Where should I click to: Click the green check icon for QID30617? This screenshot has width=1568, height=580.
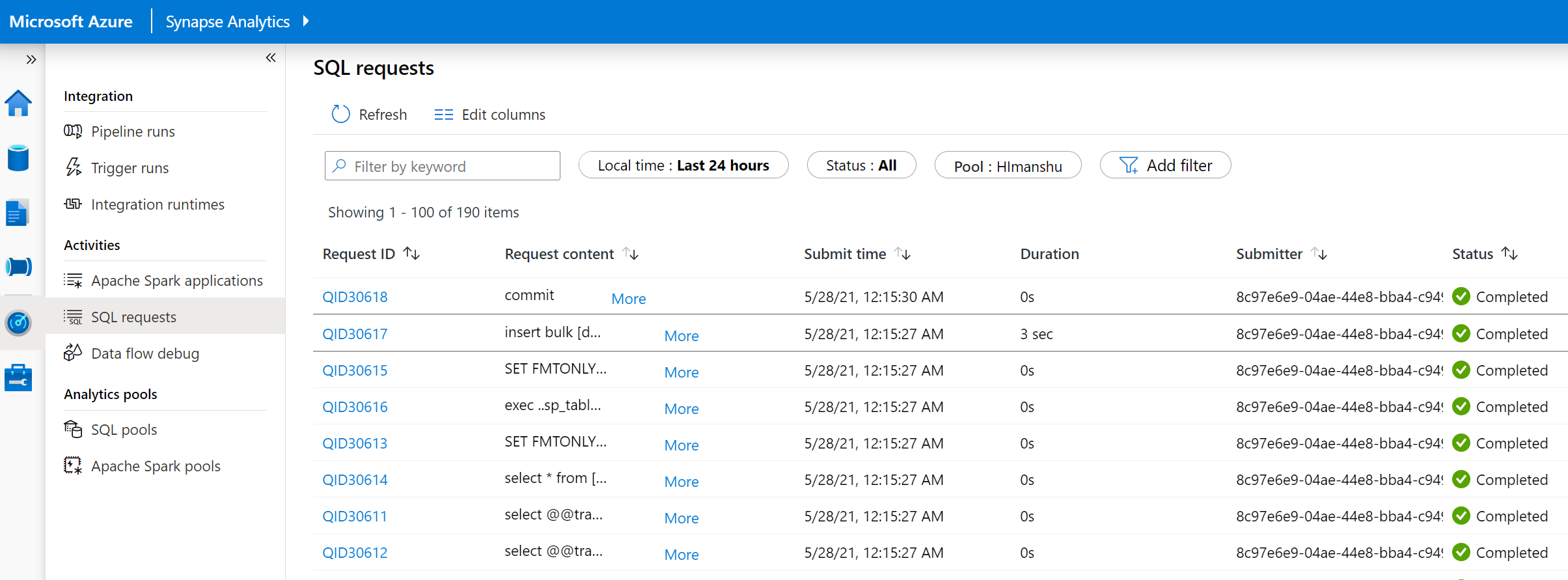click(x=1461, y=333)
